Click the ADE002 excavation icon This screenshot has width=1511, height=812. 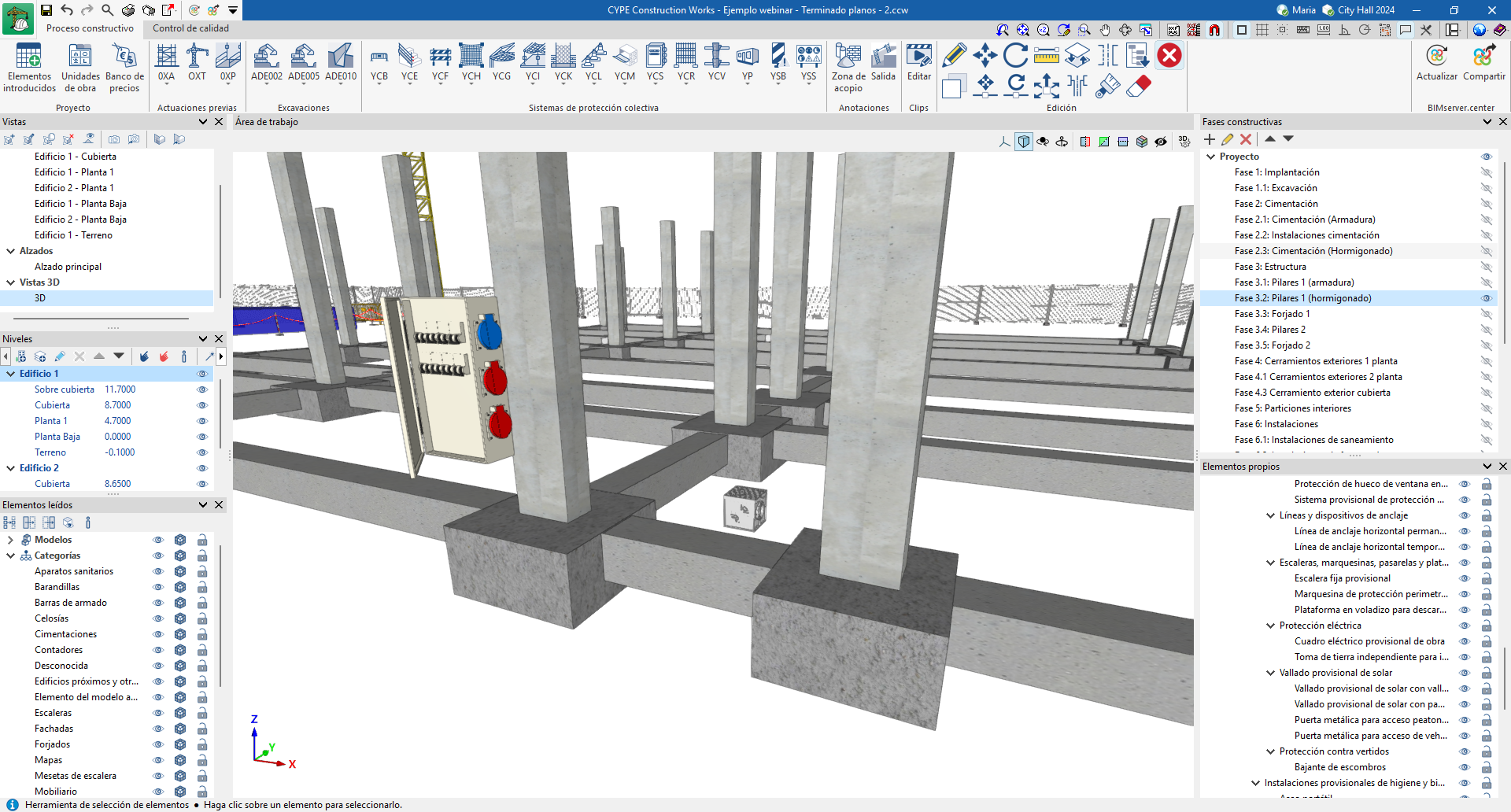(x=266, y=62)
